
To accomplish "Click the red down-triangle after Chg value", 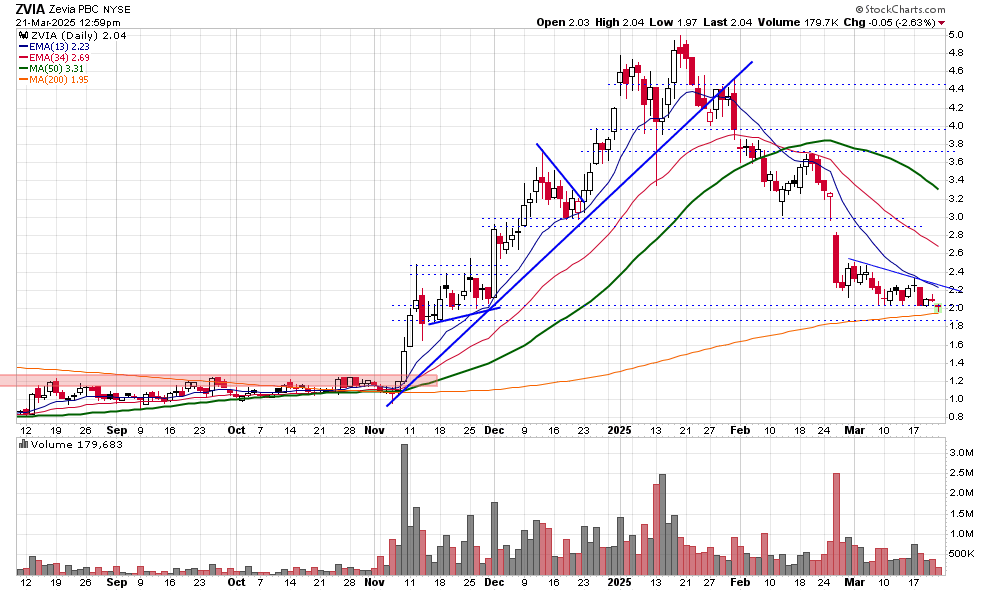I will pos(941,22).
